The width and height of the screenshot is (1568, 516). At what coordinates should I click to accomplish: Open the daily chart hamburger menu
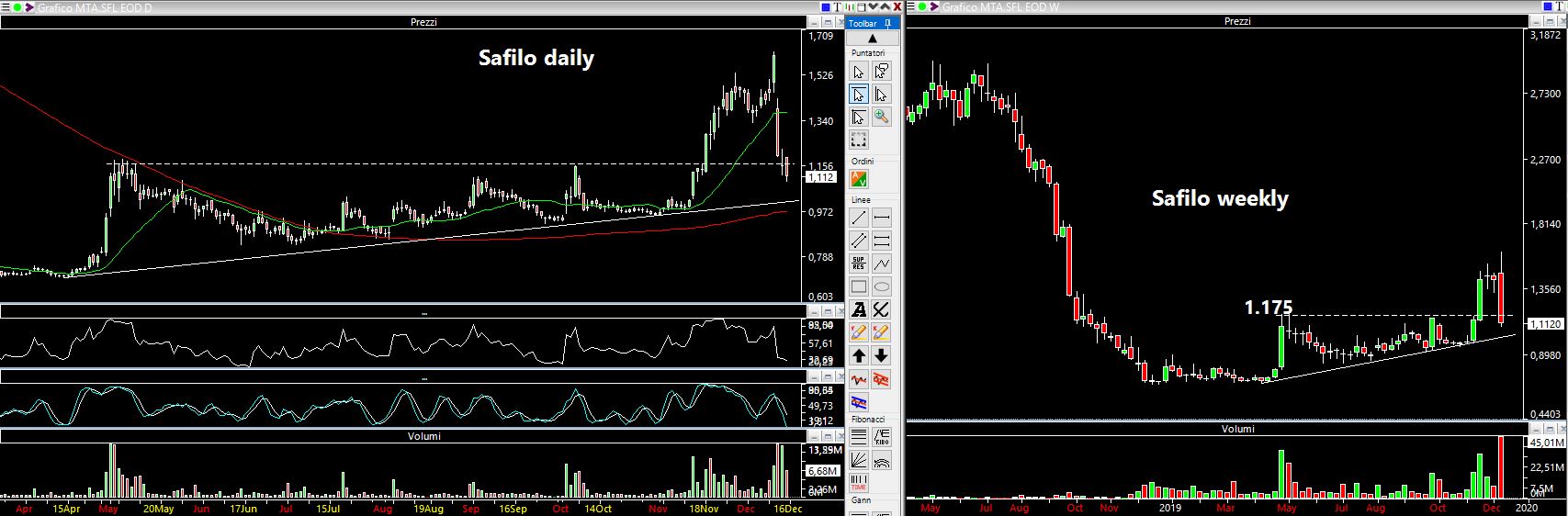[x=6, y=7]
